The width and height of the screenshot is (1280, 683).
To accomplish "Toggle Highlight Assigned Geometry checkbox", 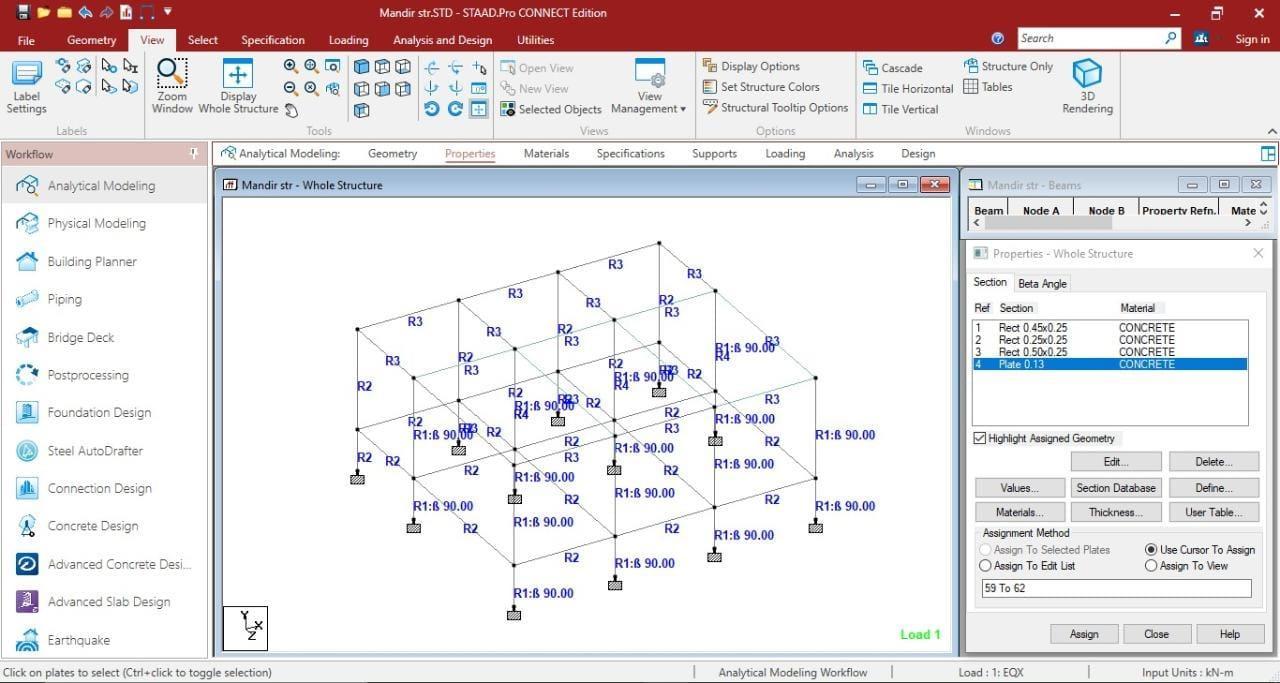I will [980, 438].
